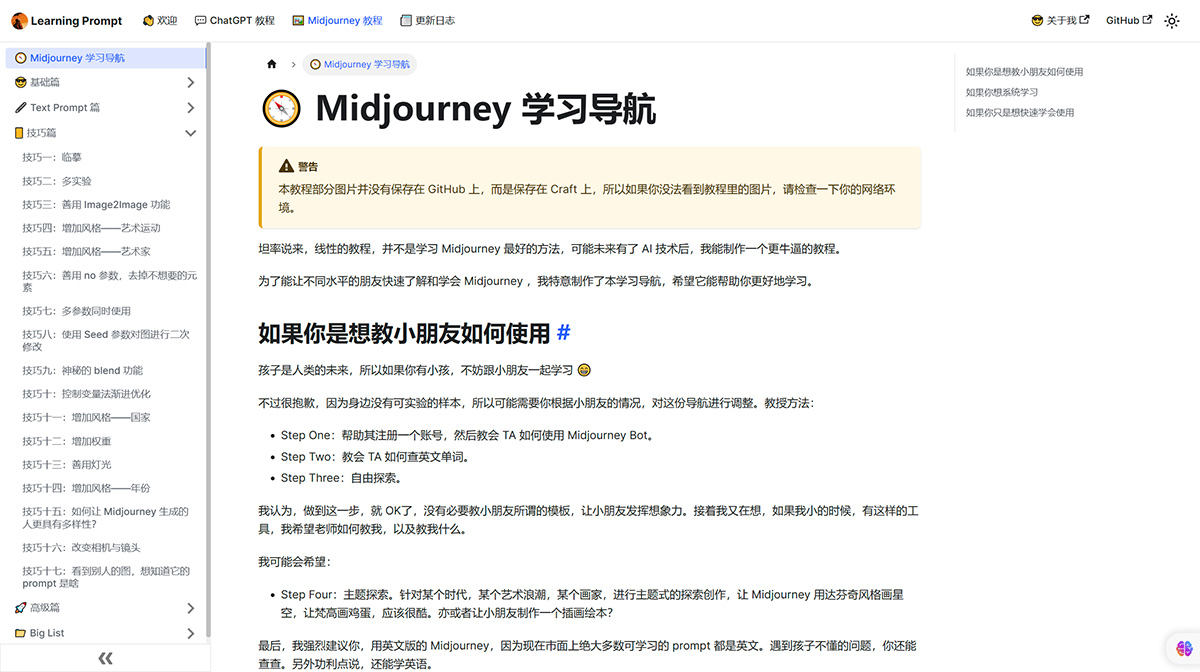Image resolution: width=1200 pixels, height=672 pixels.
Task: Toggle dark mode with the sun icon
Action: [1171, 19]
